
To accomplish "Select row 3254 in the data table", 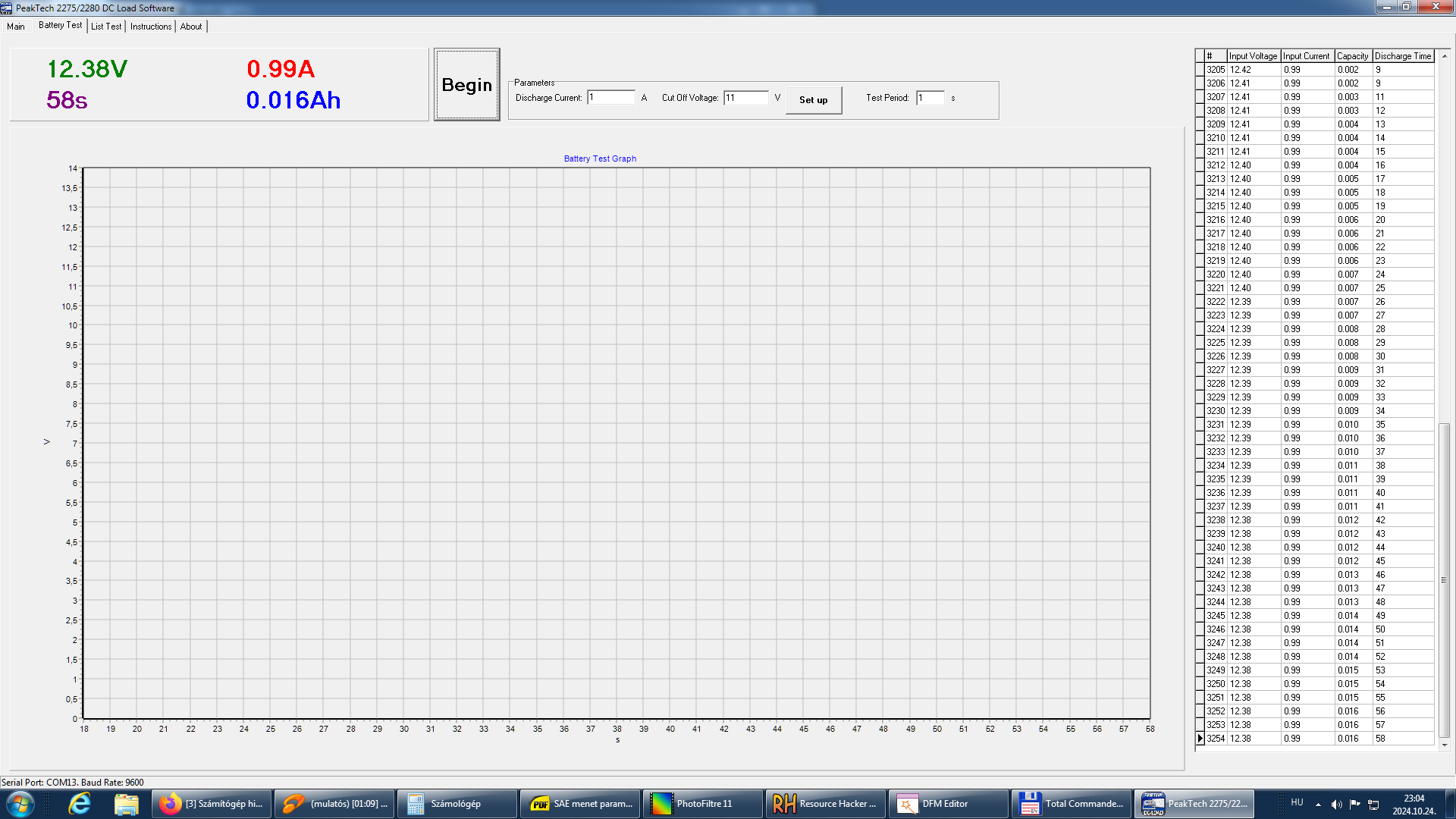I will (x=1216, y=739).
